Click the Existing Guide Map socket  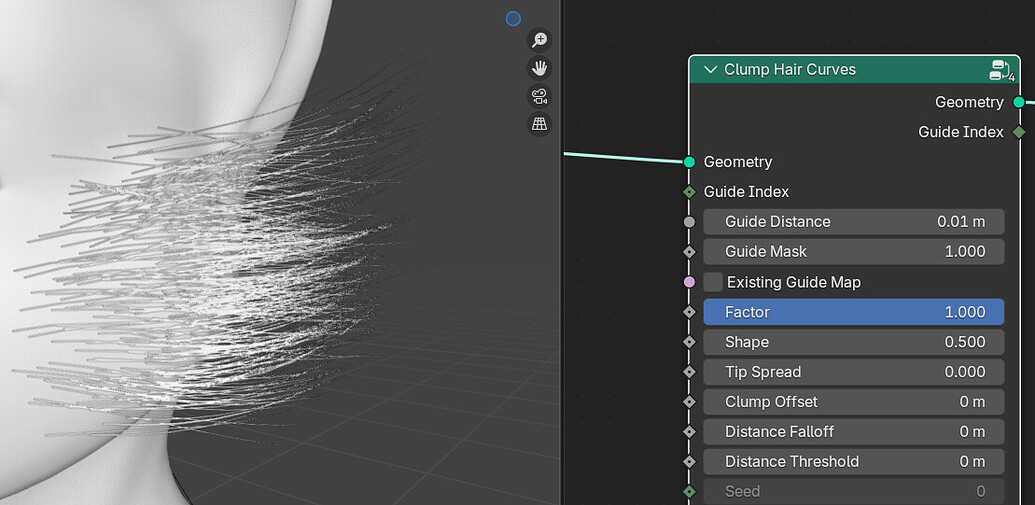coord(690,283)
